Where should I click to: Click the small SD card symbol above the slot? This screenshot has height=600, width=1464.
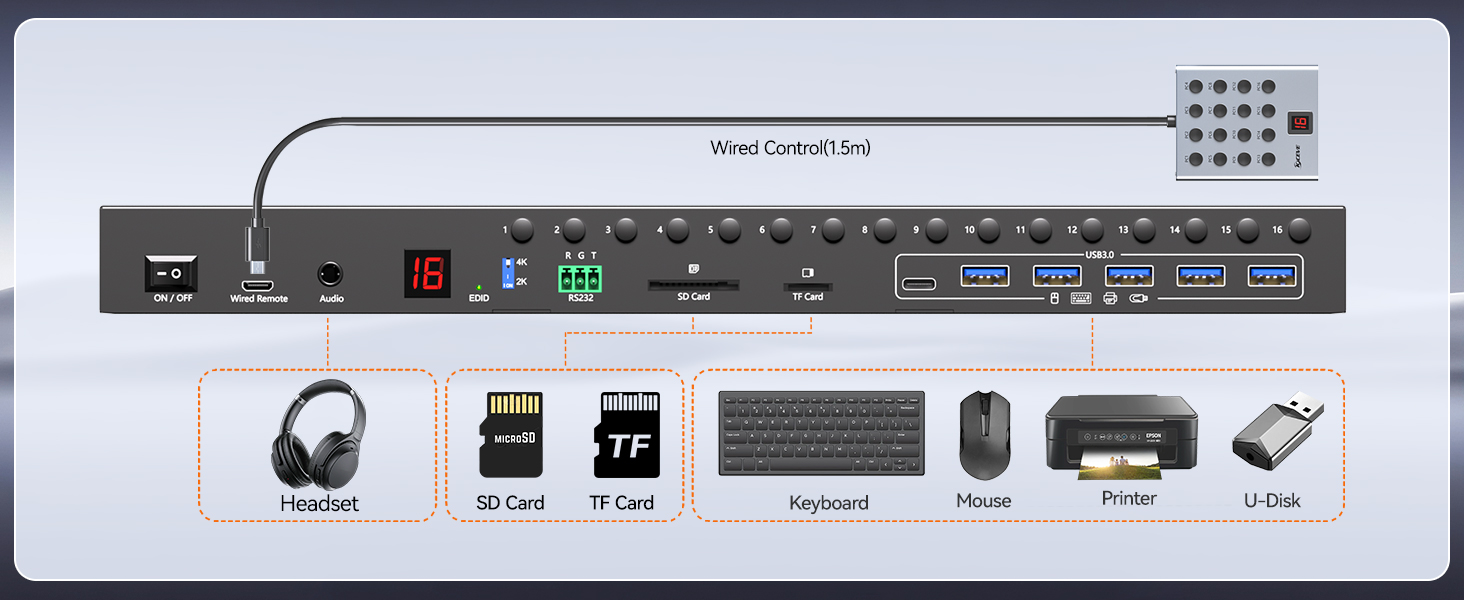(x=694, y=268)
